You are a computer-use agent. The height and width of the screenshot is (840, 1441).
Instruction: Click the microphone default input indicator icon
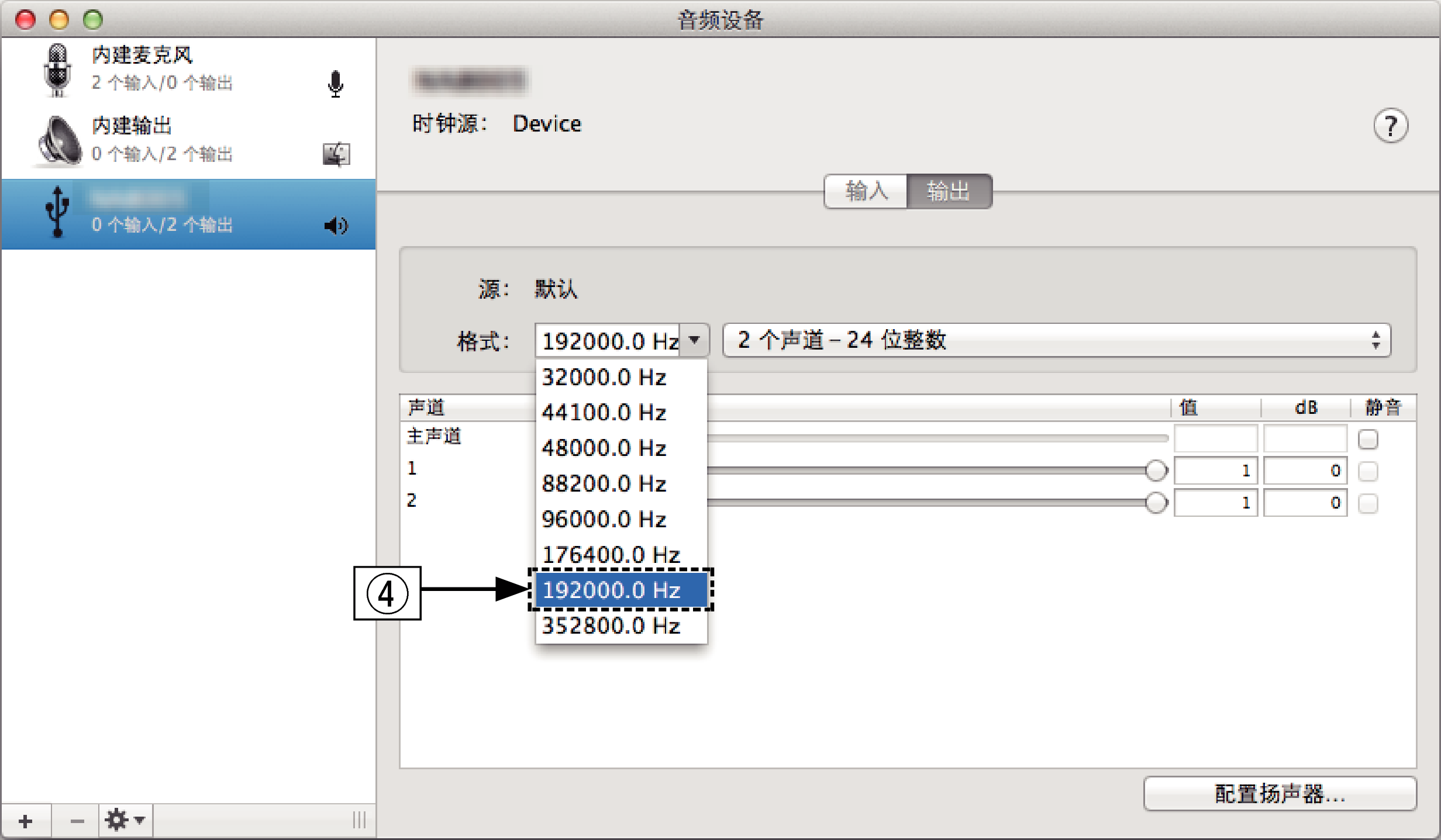point(336,84)
